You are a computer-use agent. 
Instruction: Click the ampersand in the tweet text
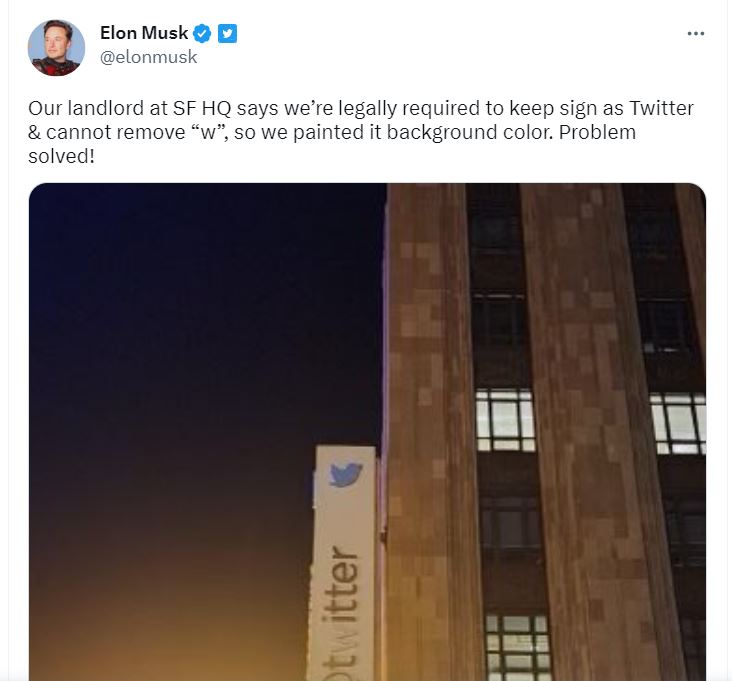point(34,132)
